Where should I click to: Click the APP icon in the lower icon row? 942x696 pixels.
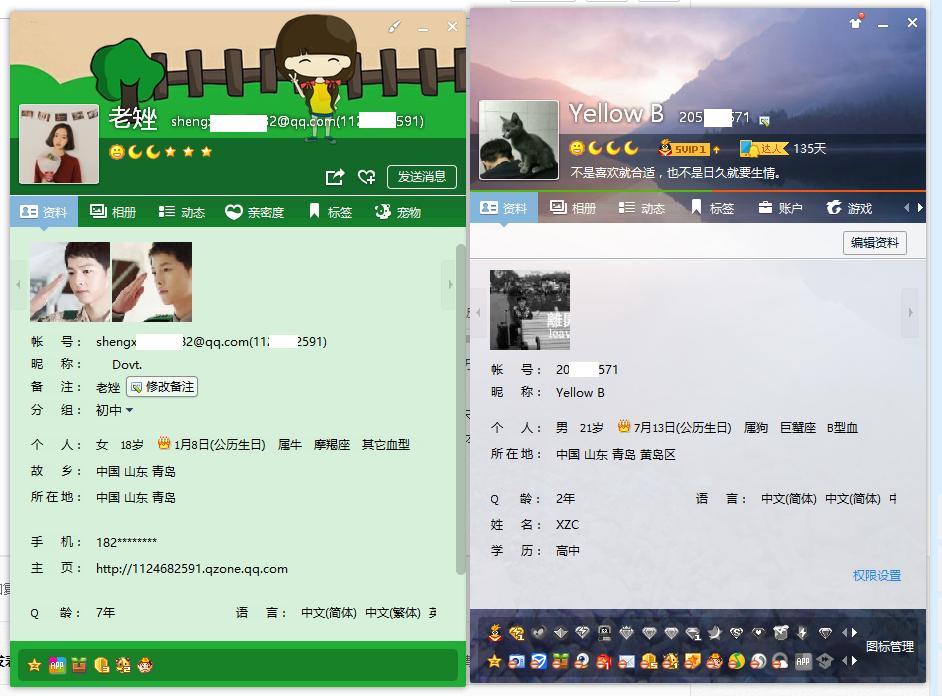(803, 659)
